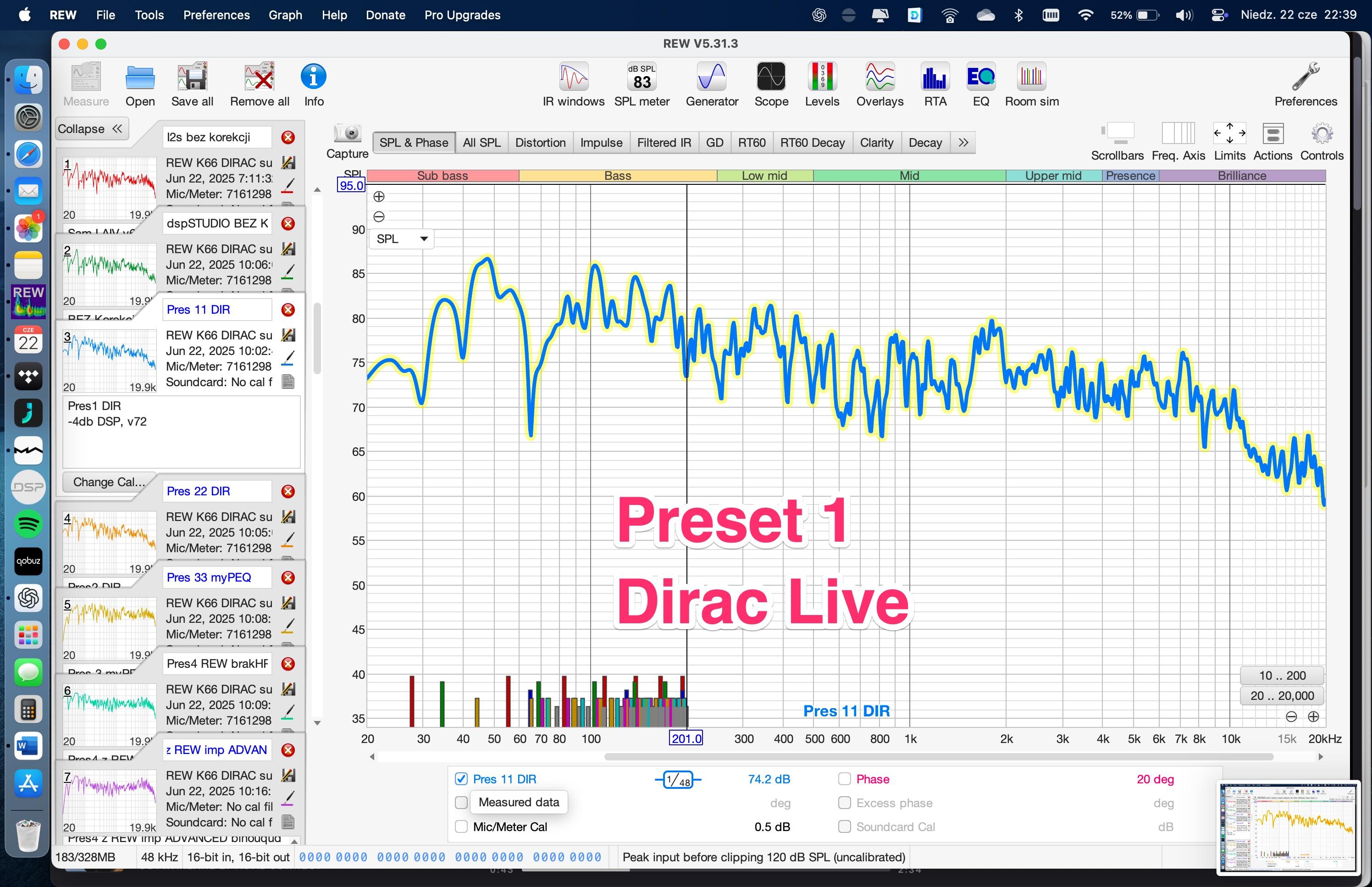Open the SPL axis dropdown

tap(401, 238)
